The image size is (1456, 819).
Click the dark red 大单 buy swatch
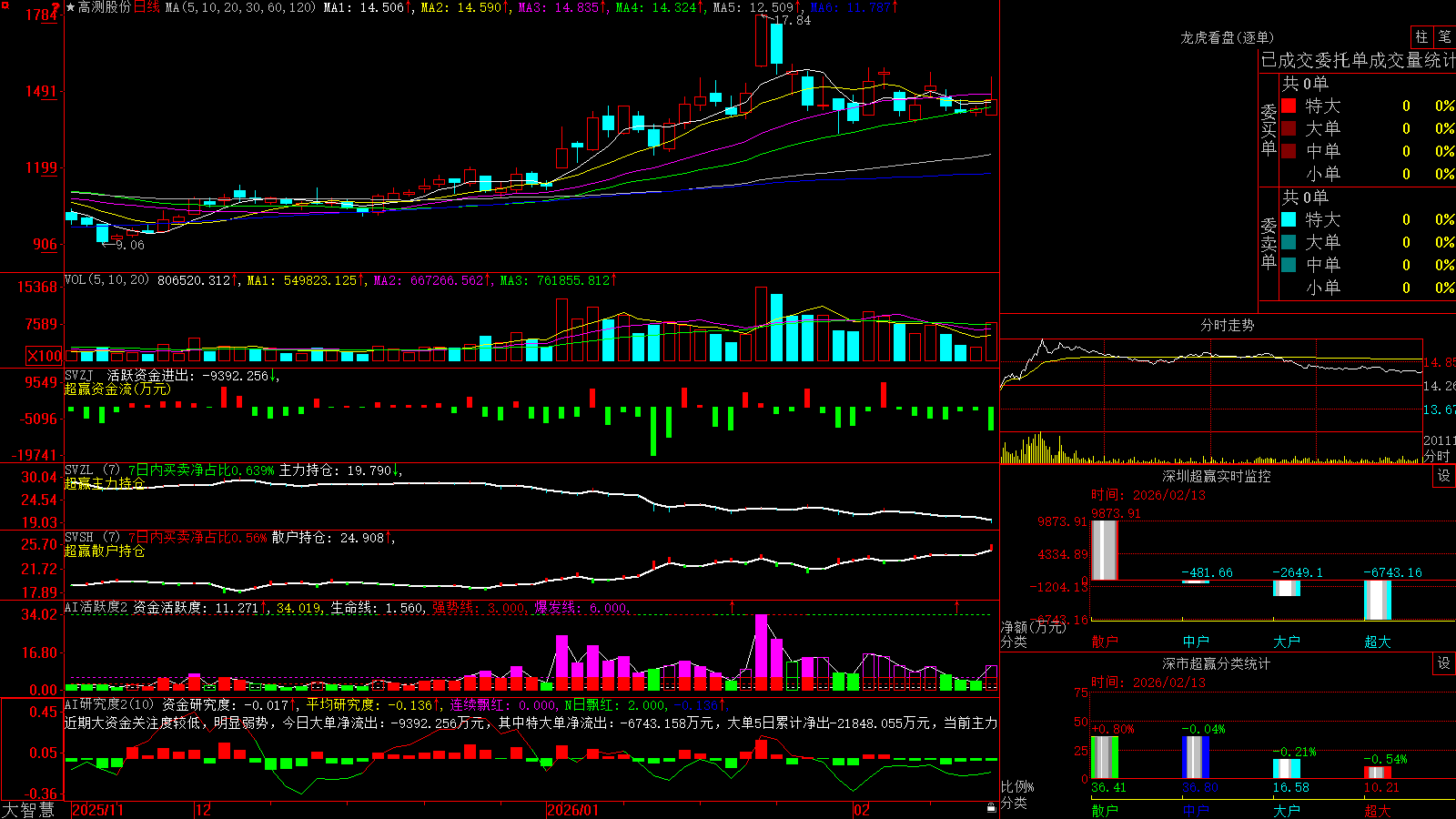[1289, 128]
